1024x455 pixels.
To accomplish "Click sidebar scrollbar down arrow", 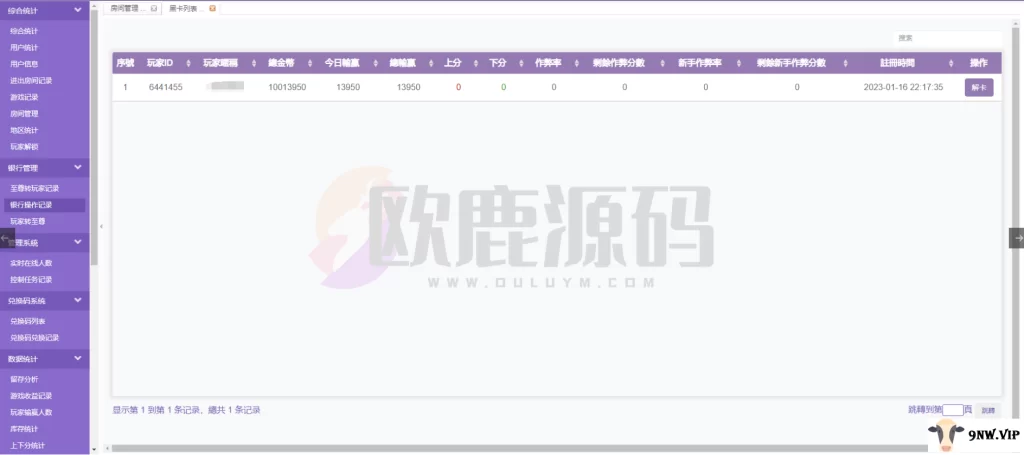I will pyautogui.click(x=94, y=449).
